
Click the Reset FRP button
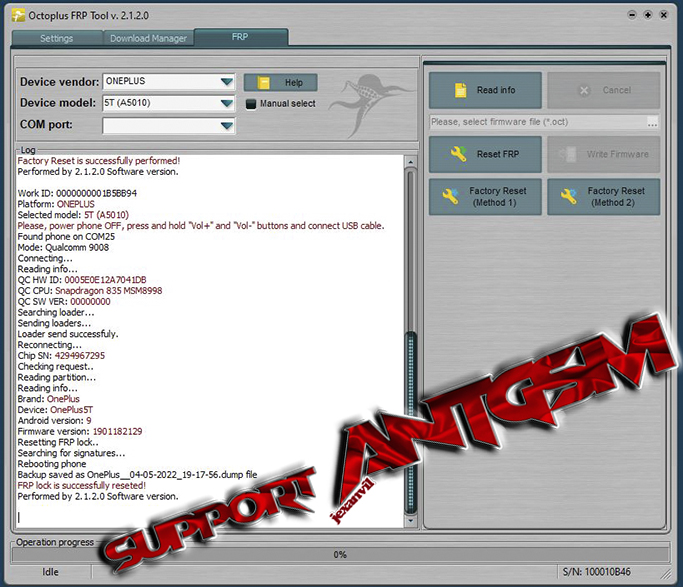485,154
